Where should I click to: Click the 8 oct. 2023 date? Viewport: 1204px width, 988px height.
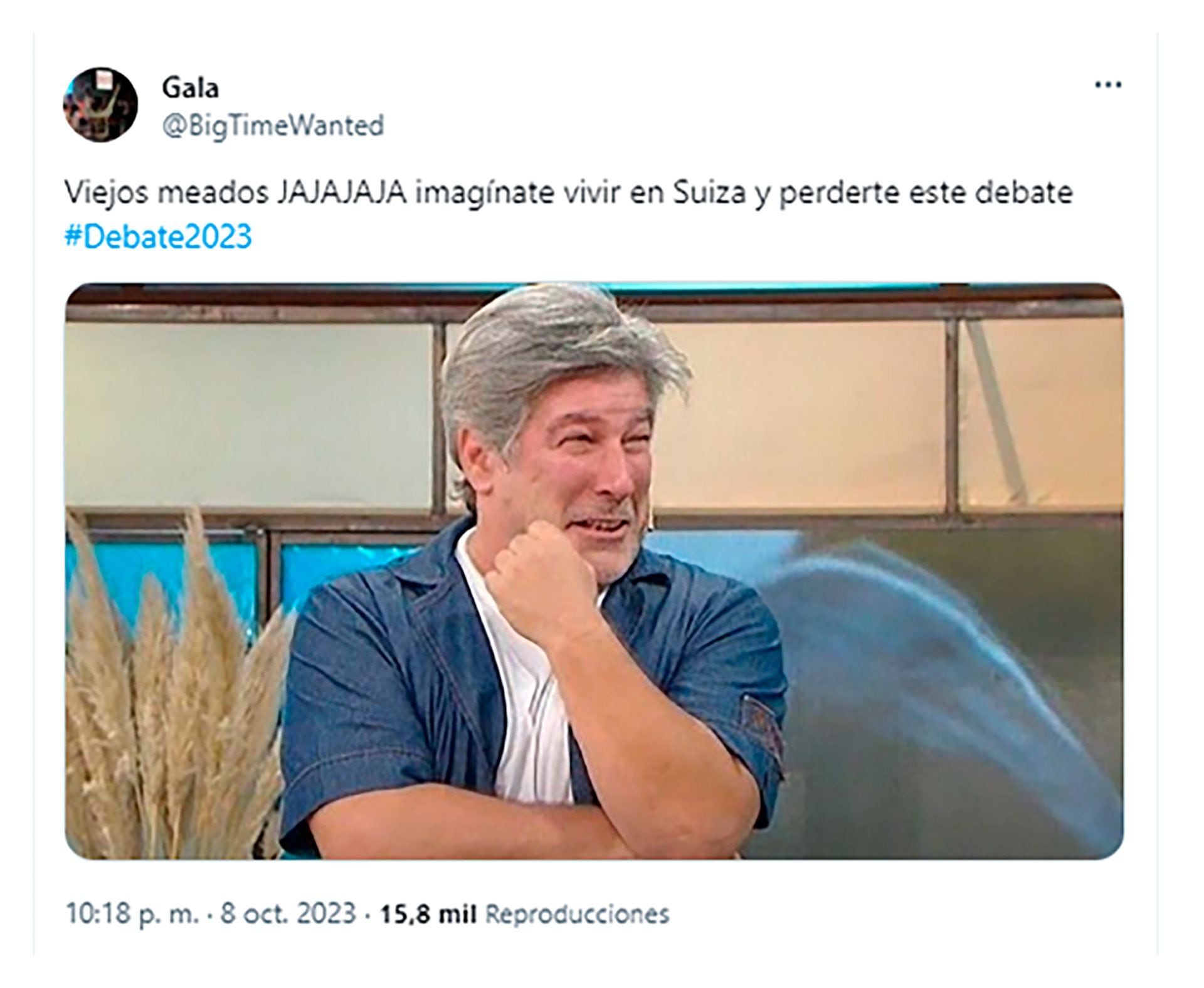click(x=288, y=913)
